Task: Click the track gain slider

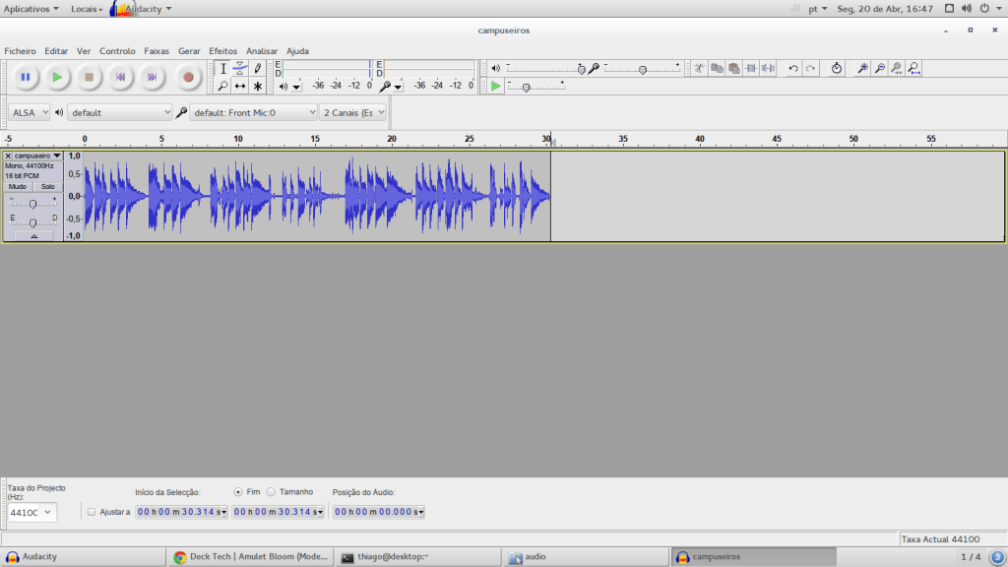Action: pyautogui.click(x=33, y=204)
